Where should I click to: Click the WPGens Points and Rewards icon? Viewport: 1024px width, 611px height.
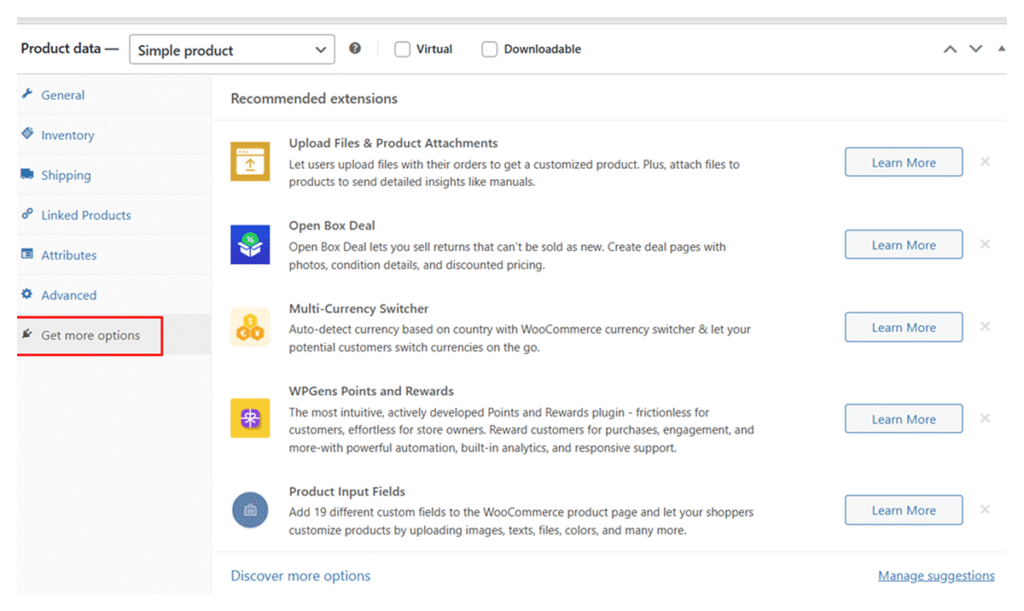250,418
